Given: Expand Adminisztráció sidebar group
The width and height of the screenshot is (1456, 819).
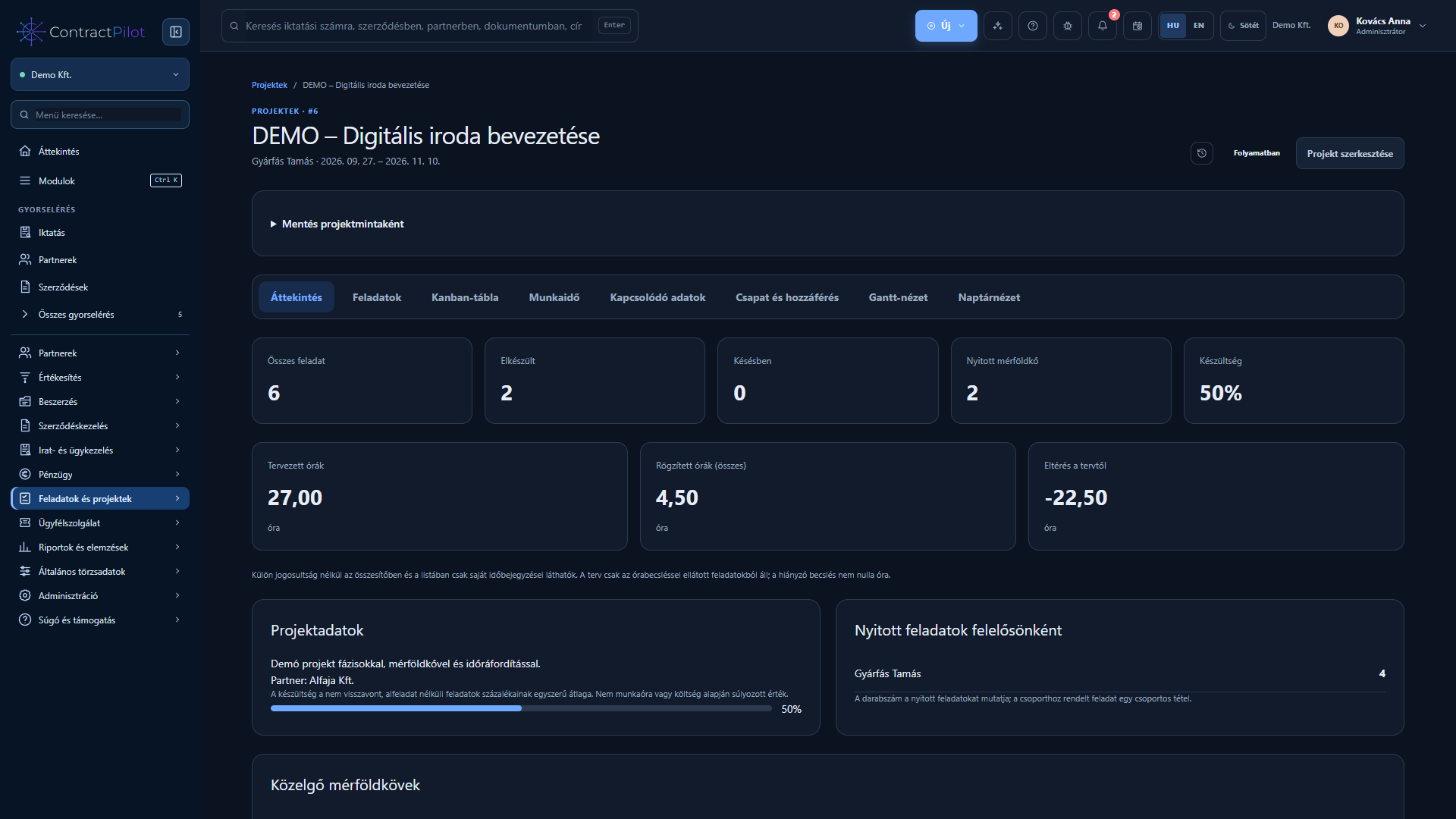Looking at the screenshot, I should click(100, 596).
